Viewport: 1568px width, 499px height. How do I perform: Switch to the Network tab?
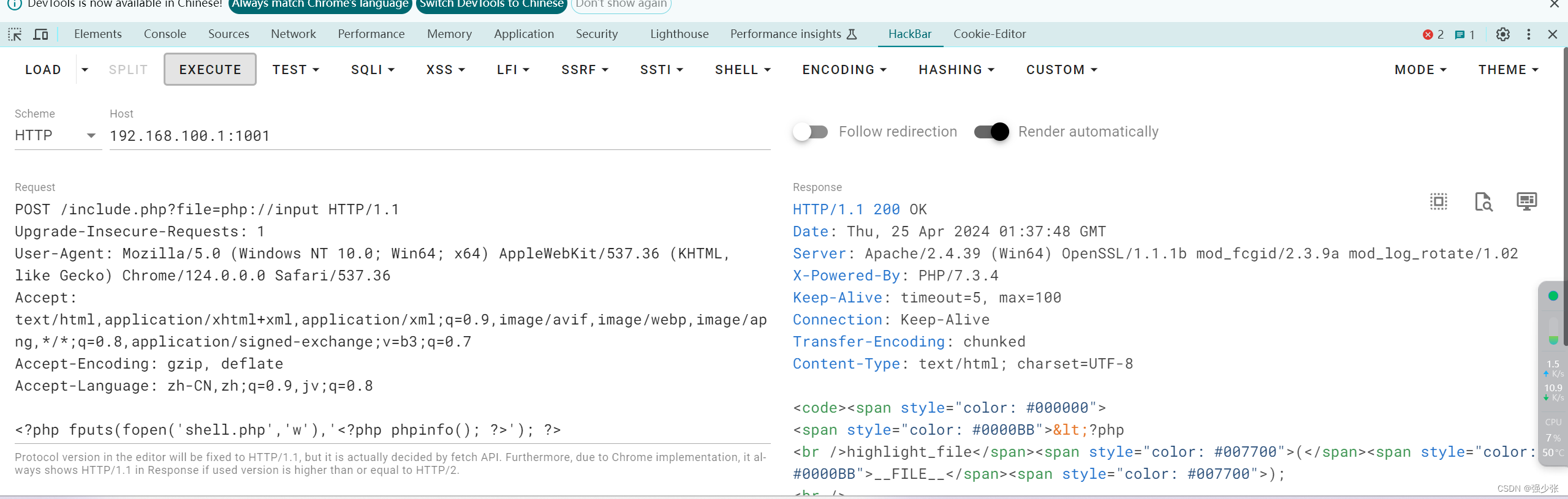pyautogui.click(x=294, y=34)
